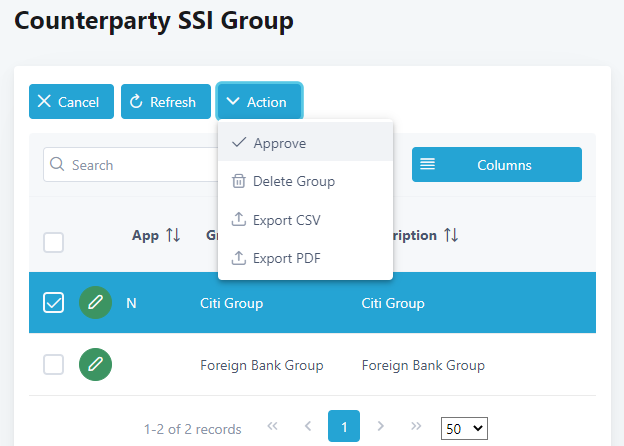The width and height of the screenshot is (624, 446).
Task: Toggle the select-all checkbox in header
Action: tap(54, 242)
